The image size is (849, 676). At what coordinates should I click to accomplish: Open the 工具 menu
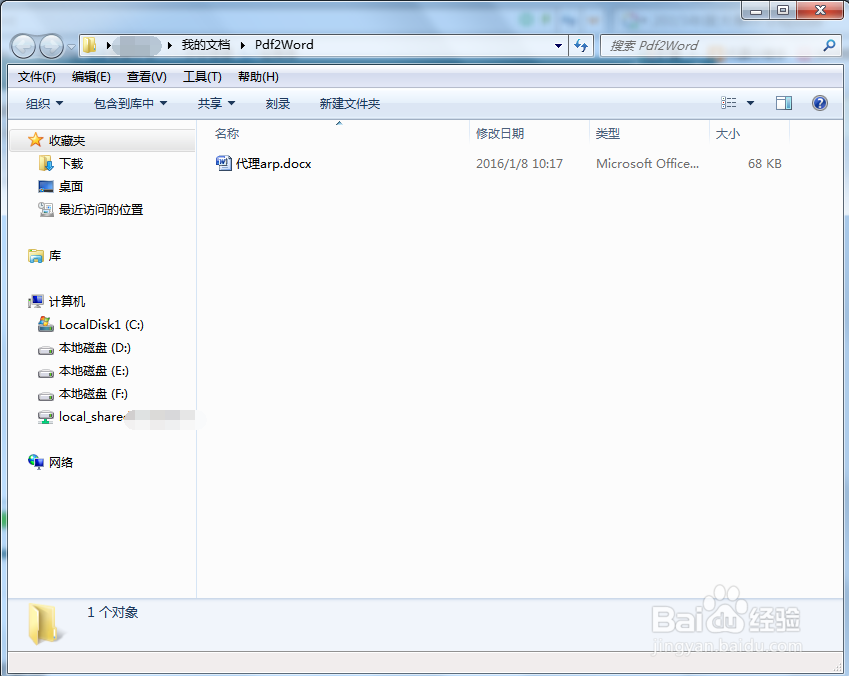coord(199,76)
